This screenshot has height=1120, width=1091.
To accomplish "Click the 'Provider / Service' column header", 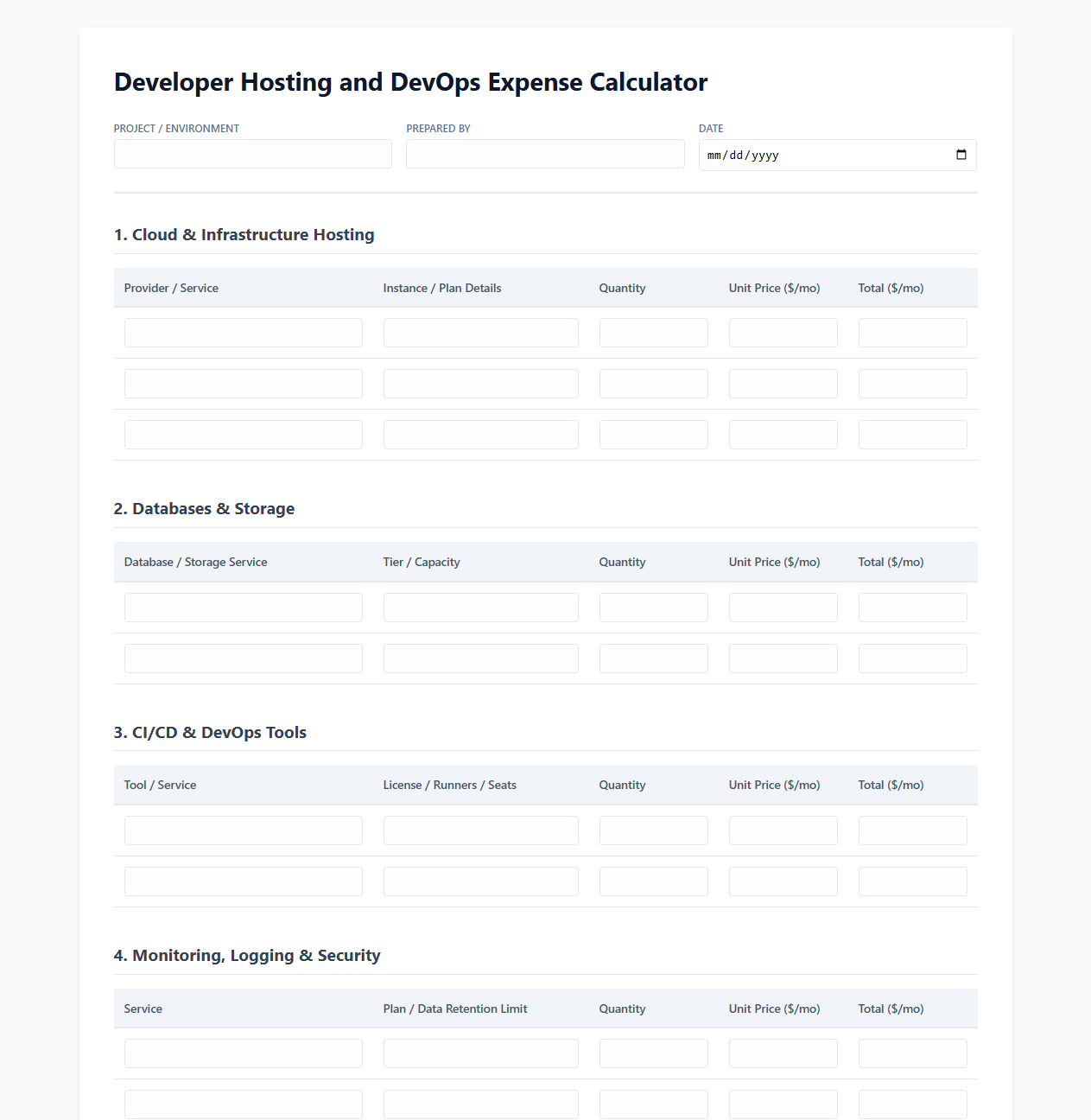I will coord(171,288).
